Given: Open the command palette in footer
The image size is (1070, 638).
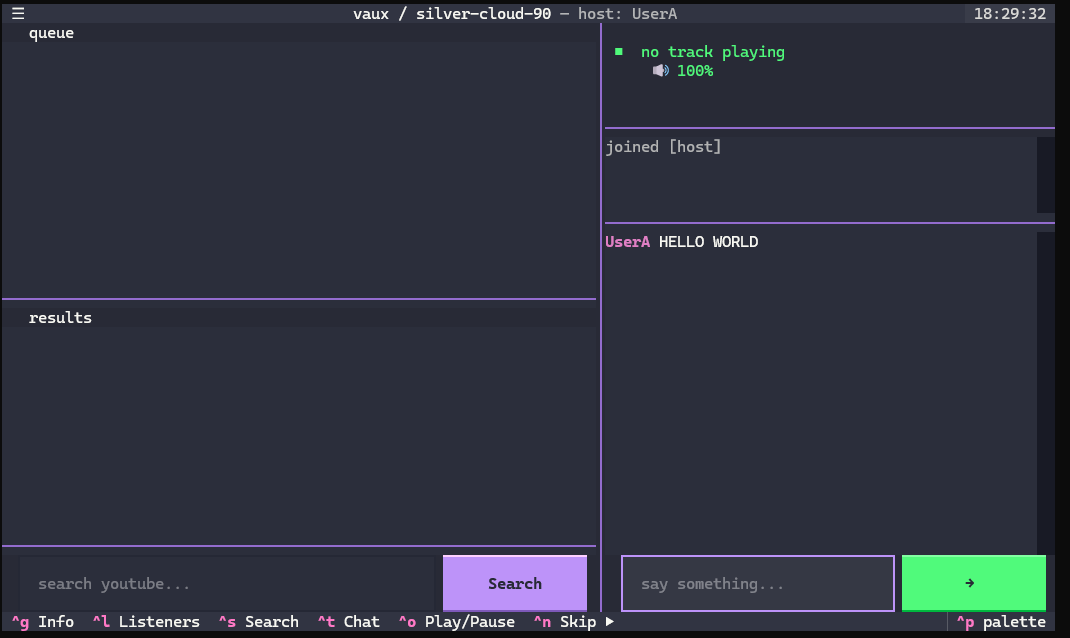Looking at the screenshot, I should (x=1001, y=622).
